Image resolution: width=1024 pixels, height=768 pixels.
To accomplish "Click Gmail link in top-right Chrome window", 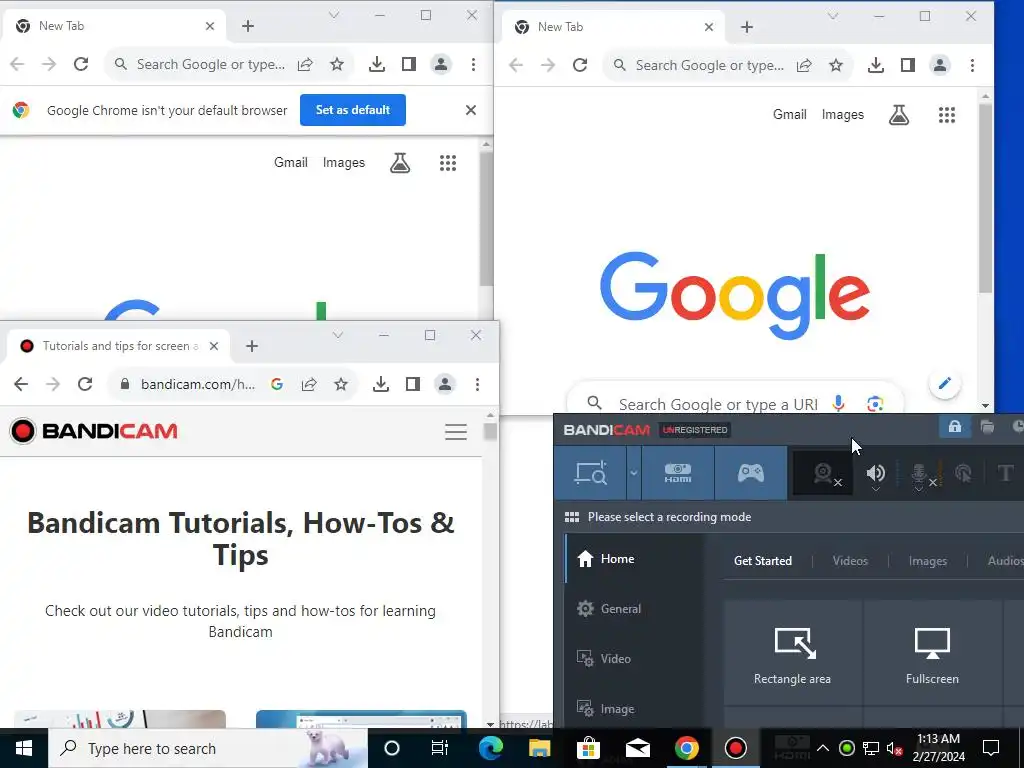I will [x=790, y=114].
